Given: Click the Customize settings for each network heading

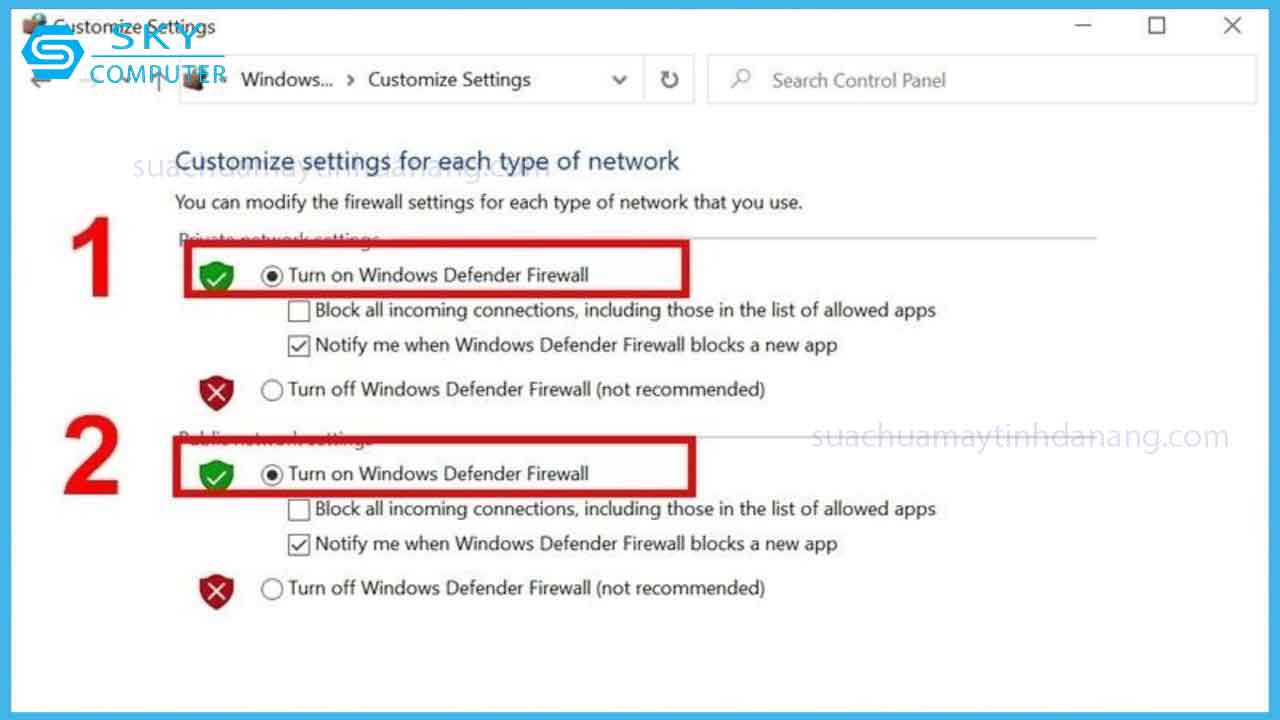Looking at the screenshot, I should (x=428, y=161).
